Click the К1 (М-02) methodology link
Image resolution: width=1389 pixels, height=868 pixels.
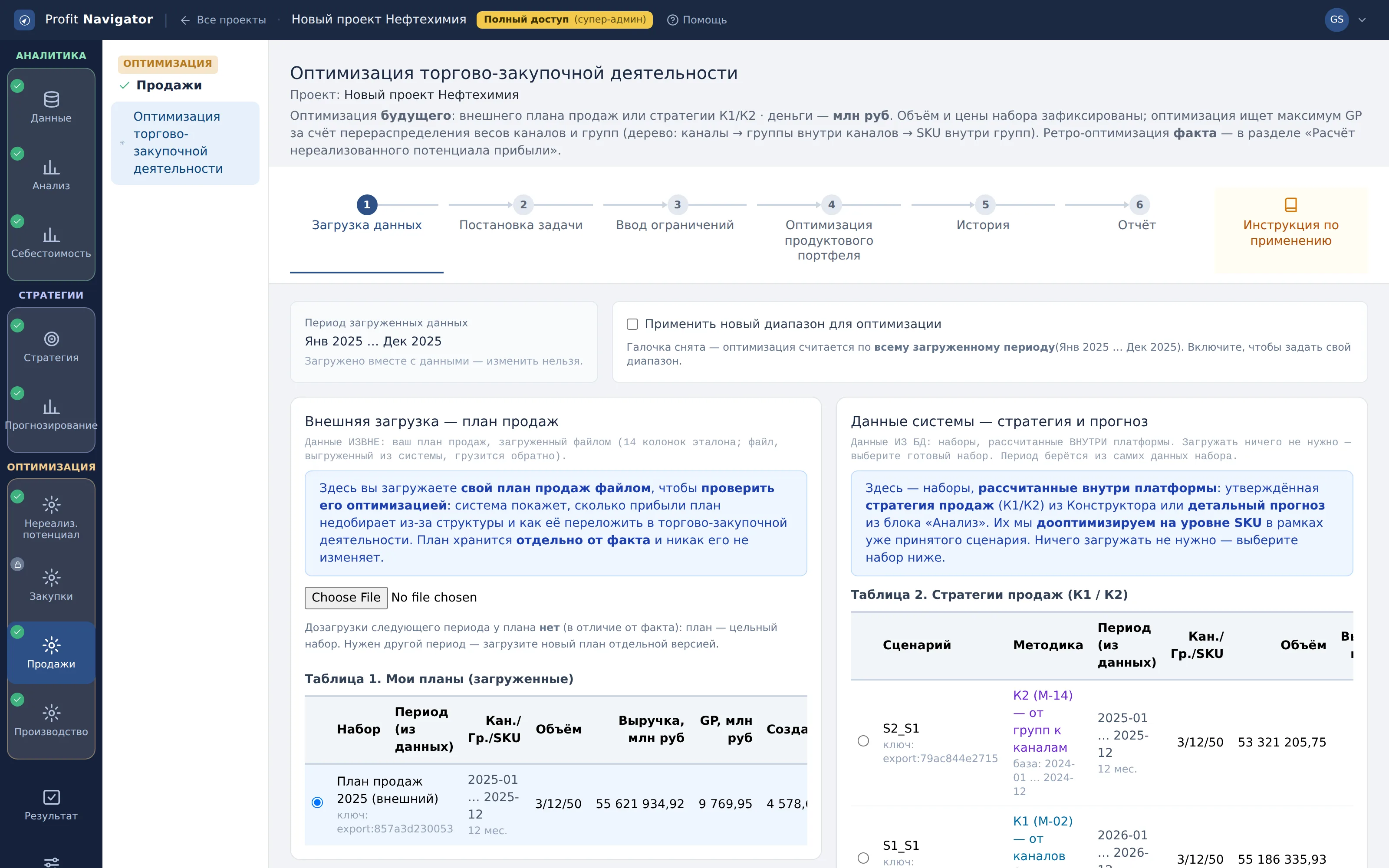coord(1042,839)
